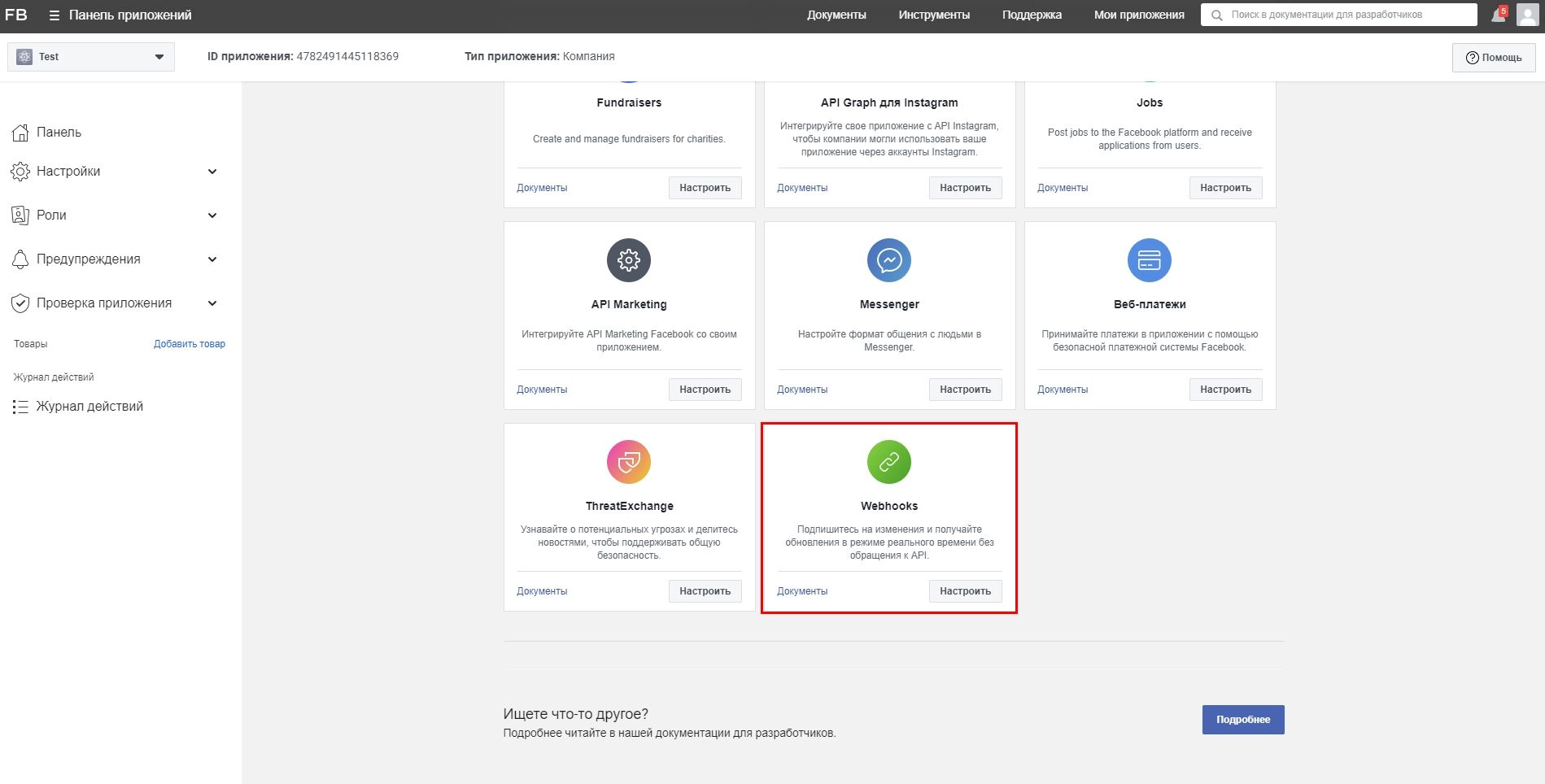Click the notifications bell icon
Image resolution: width=1545 pixels, height=784 pixels.
pos(1498,15)
